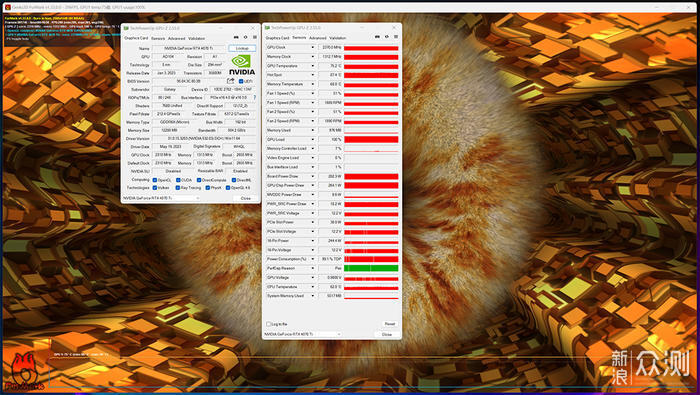The image size is (700, 395).
Task: Enable the Log to file checkbox
Action: (269, 324)
